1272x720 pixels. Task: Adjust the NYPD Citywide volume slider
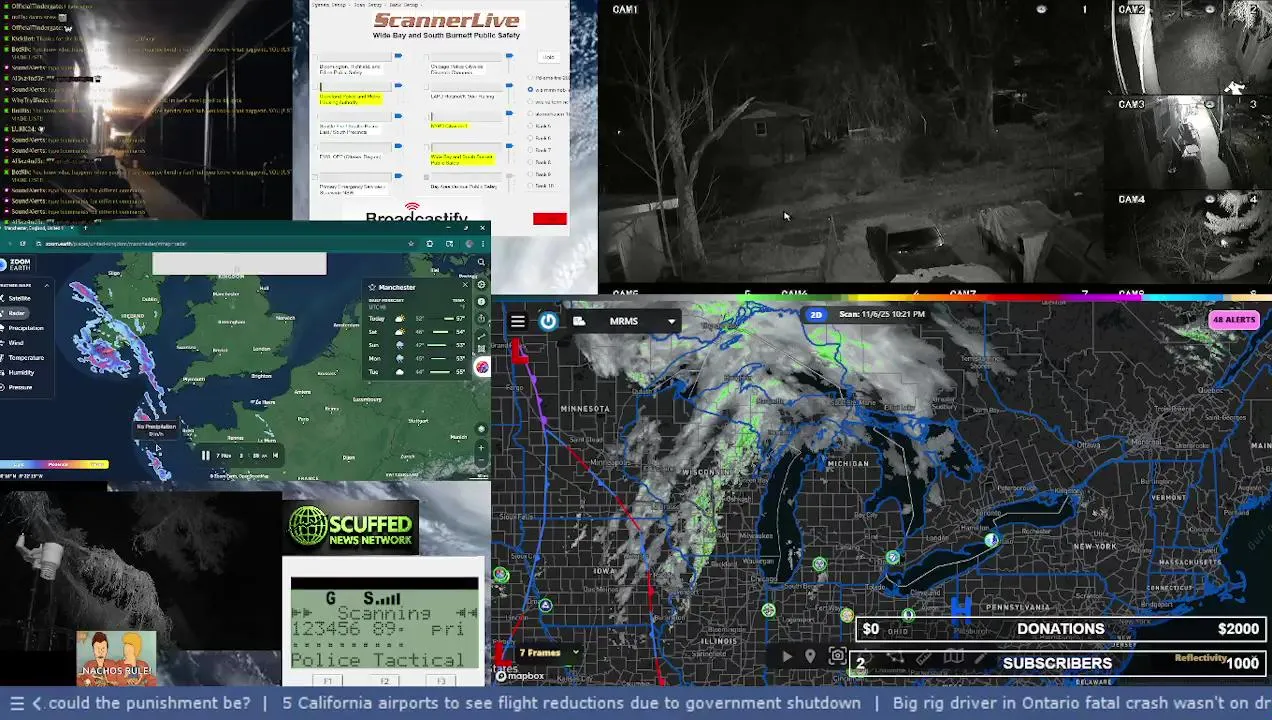509,113
